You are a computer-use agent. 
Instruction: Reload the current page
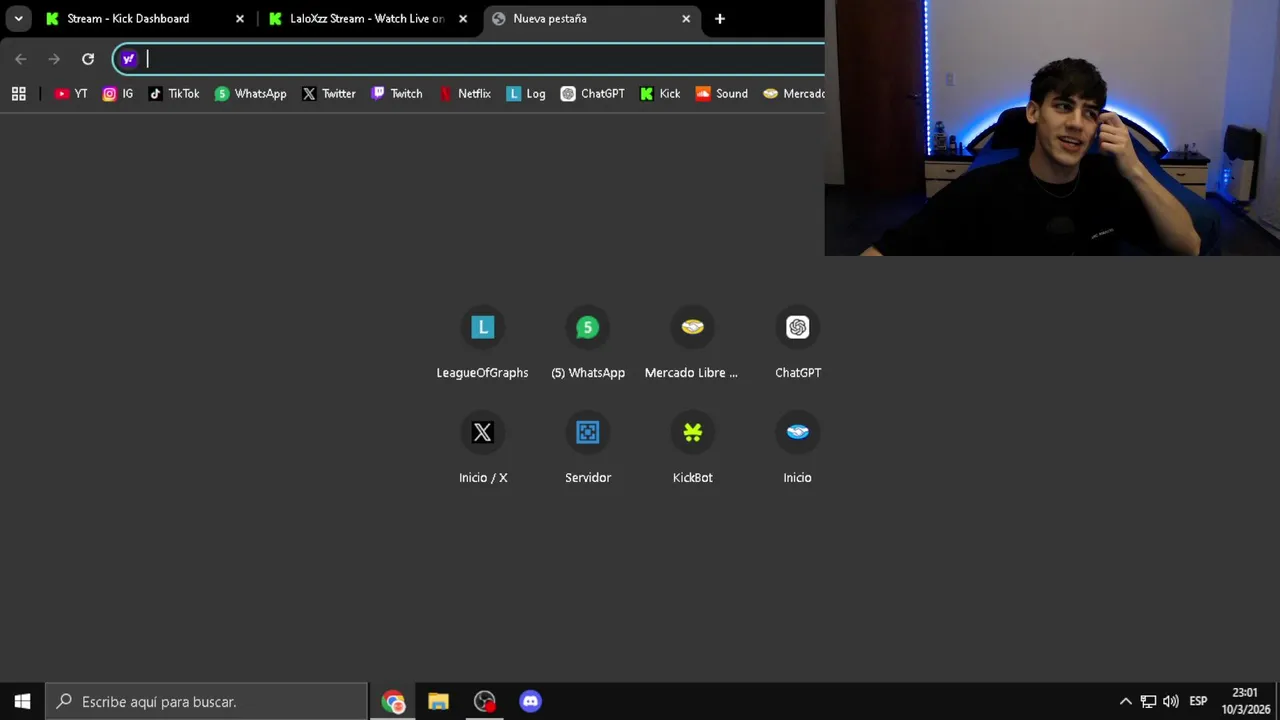(x=88, y=59)
